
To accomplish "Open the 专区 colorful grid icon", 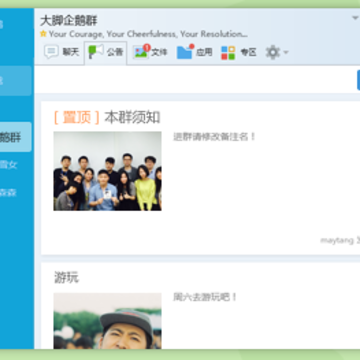I will click(x=228, y=53).
